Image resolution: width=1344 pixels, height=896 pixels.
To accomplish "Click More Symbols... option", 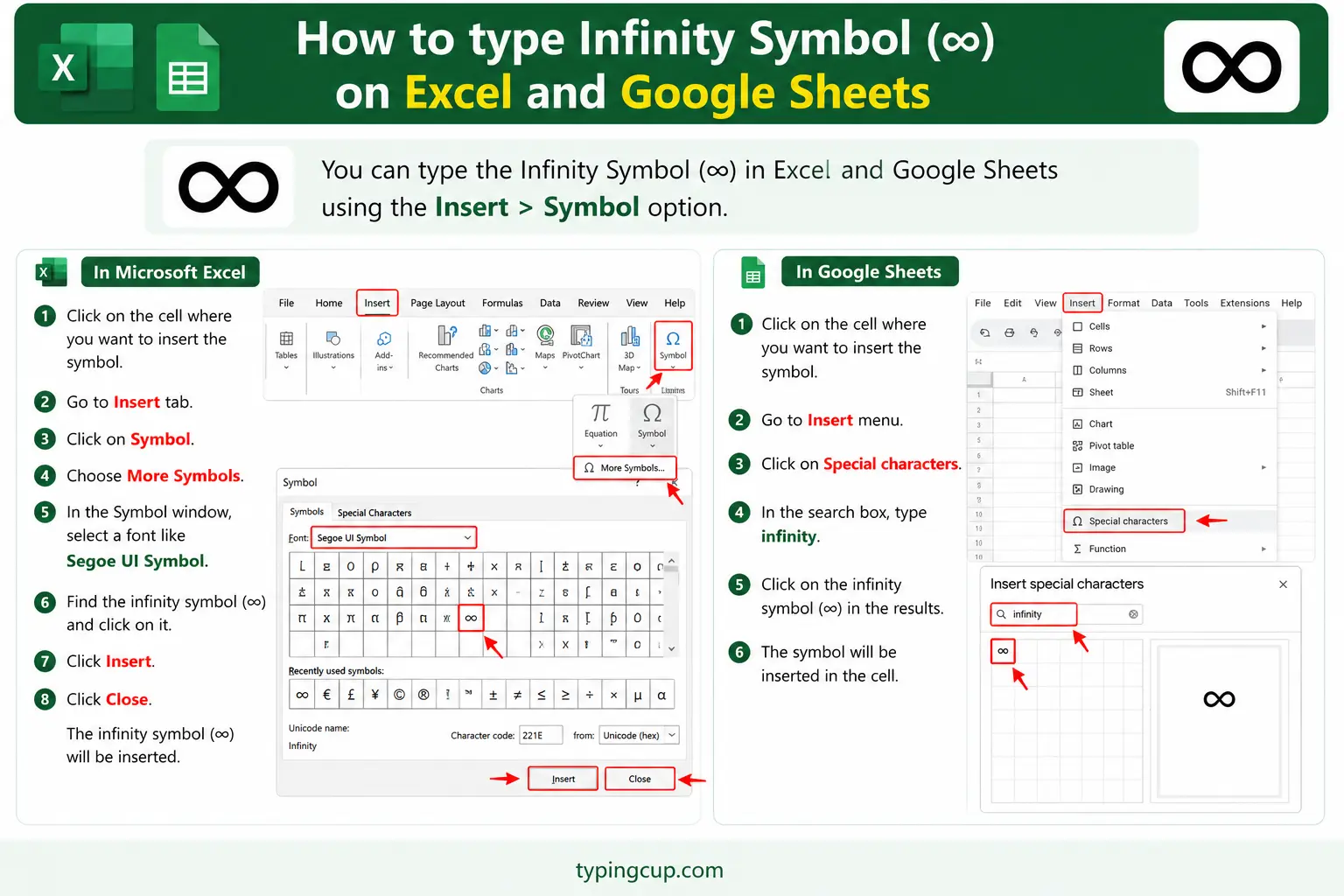I will (625, 467).
